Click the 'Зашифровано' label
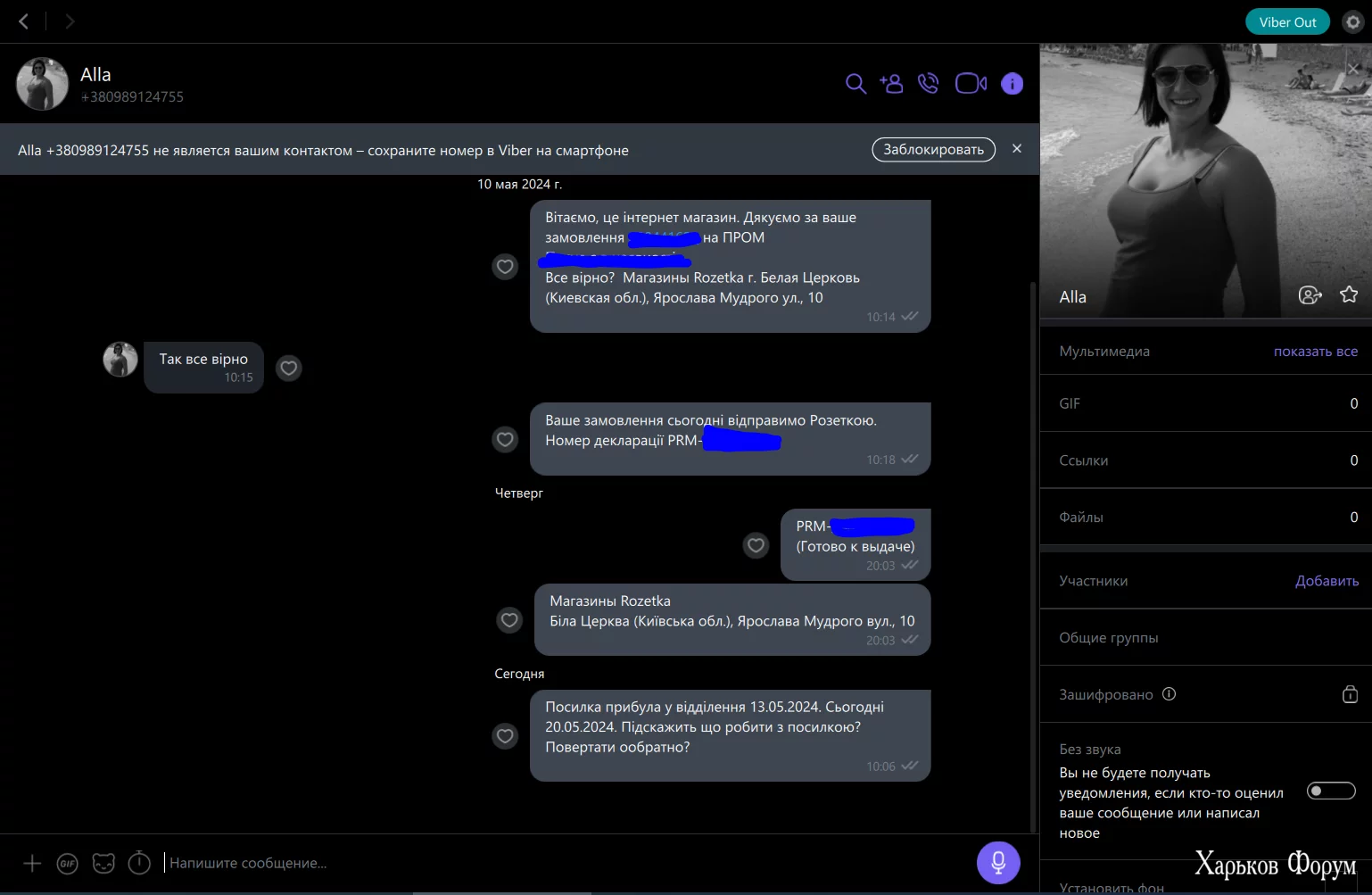1372x895 pixels. (1105, 695)
